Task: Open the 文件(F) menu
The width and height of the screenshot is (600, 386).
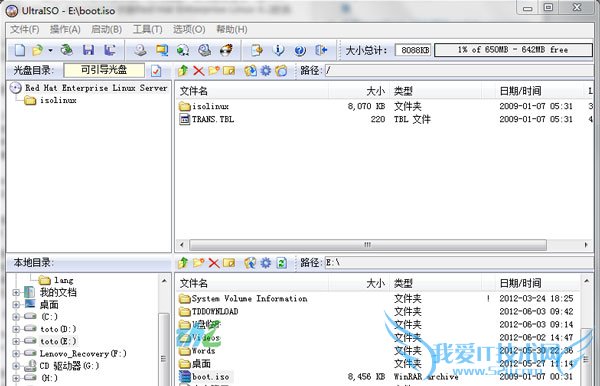Action: click(24, 29)
